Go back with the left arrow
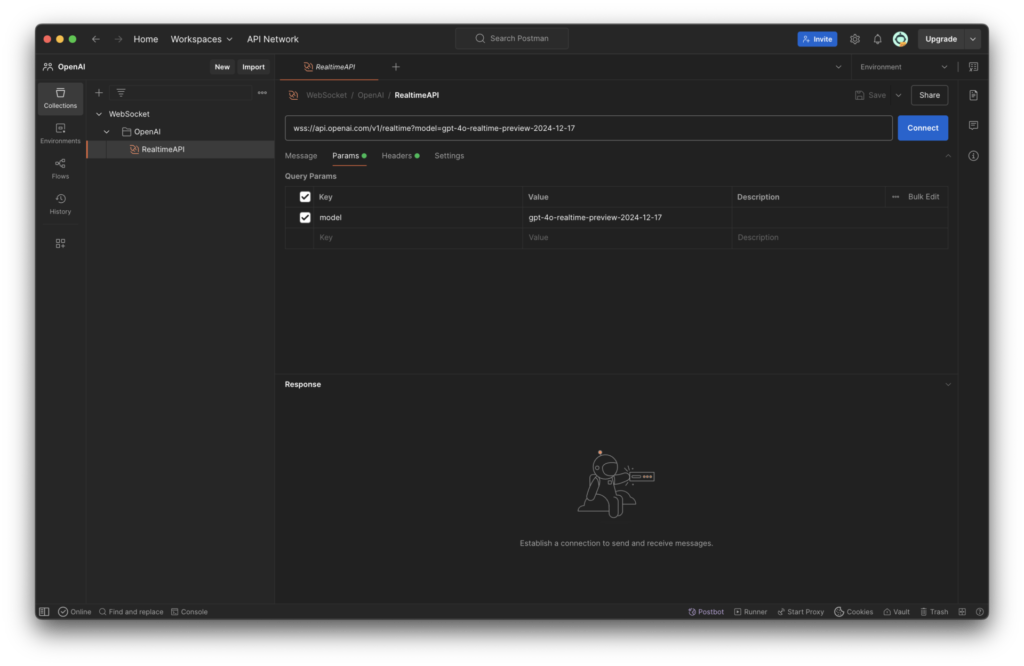 click(x=96, y=39)
